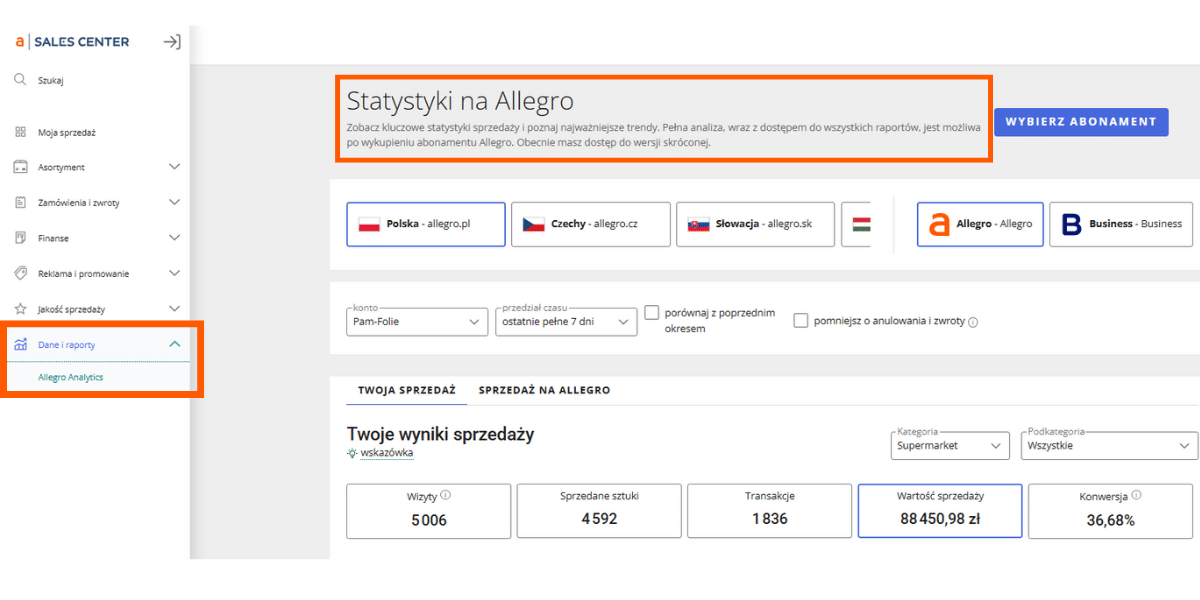Select Czechy allegro.cz marketplace

(590, 224)
